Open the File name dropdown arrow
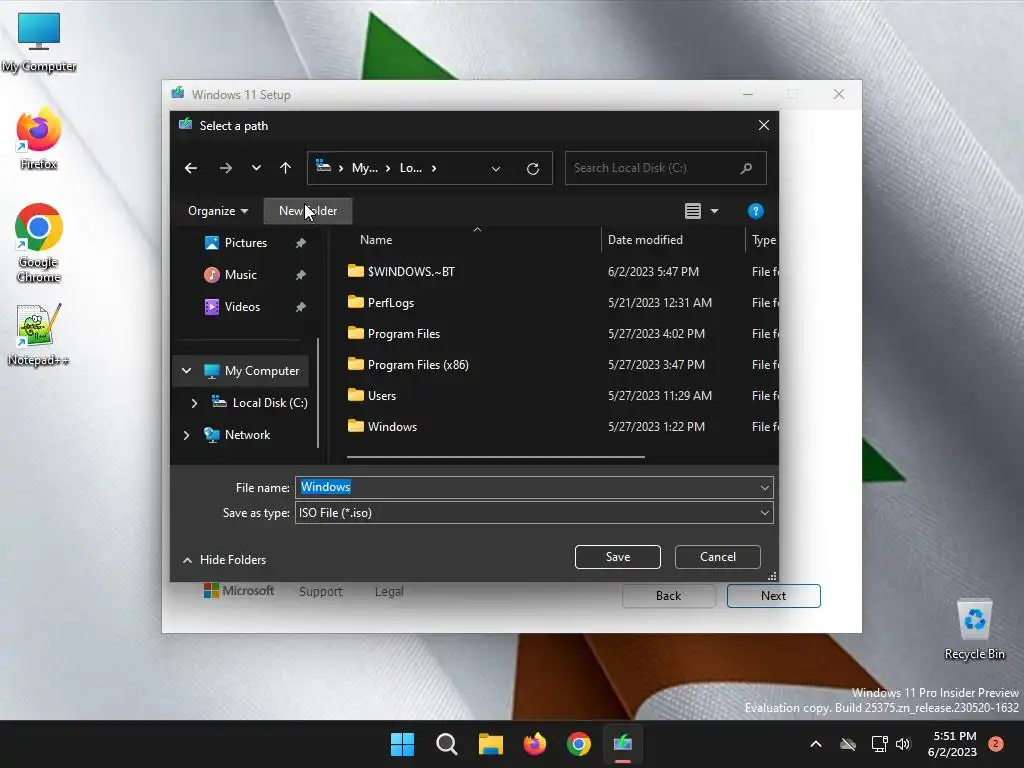This screenshot has width=1024, height=768. (764, 487)
